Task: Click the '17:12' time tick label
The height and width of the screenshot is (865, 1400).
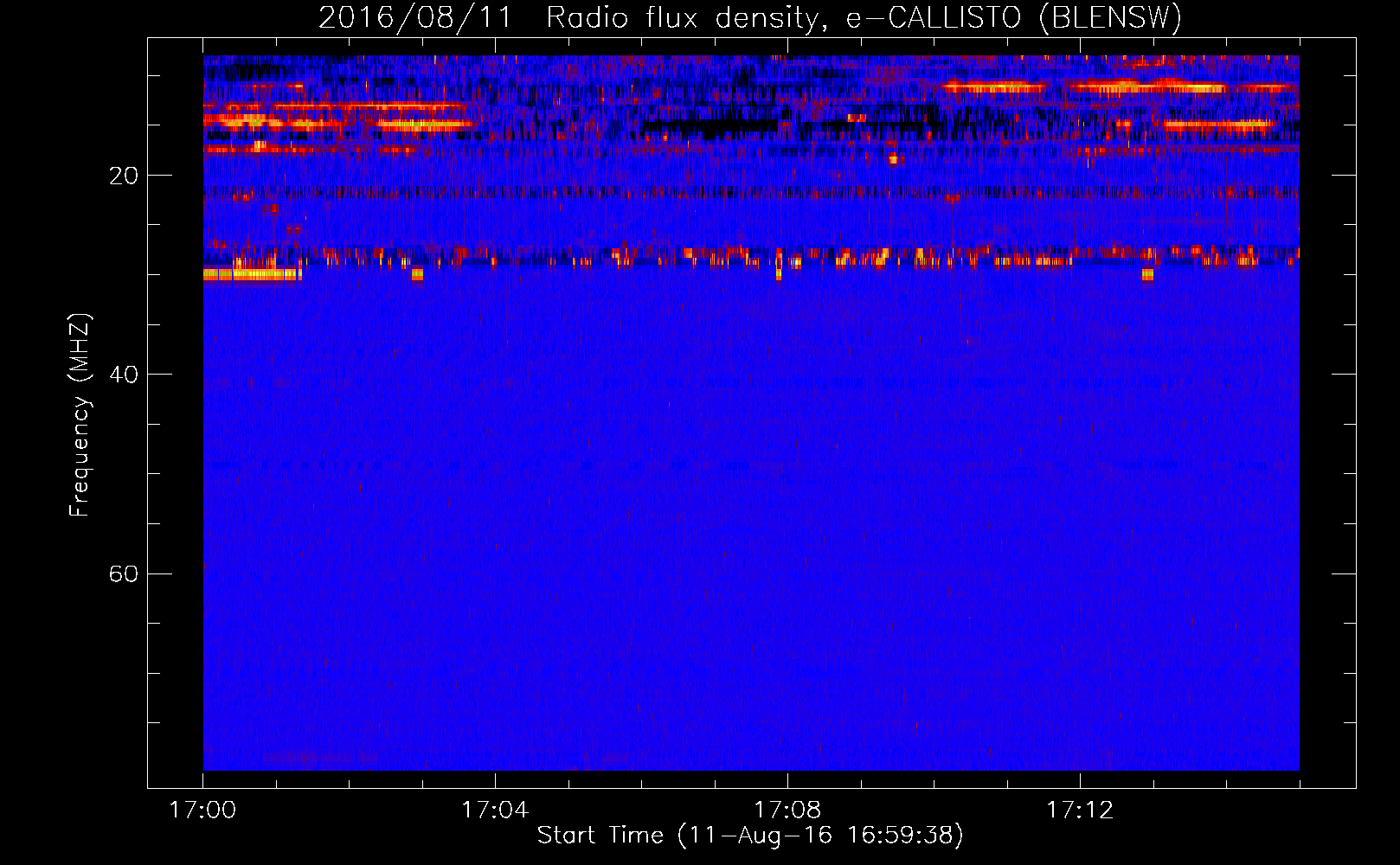Action: click(x=1080, y=811)
